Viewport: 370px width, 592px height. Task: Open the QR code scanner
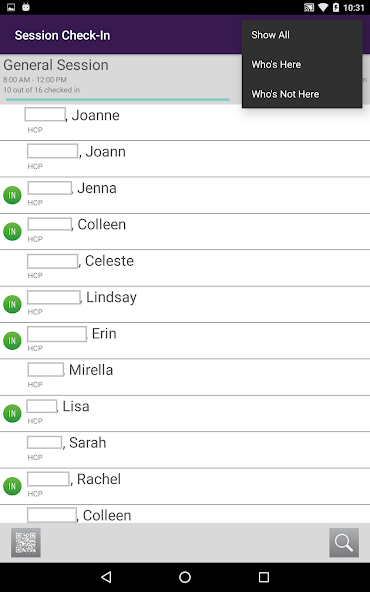[26, 543]
